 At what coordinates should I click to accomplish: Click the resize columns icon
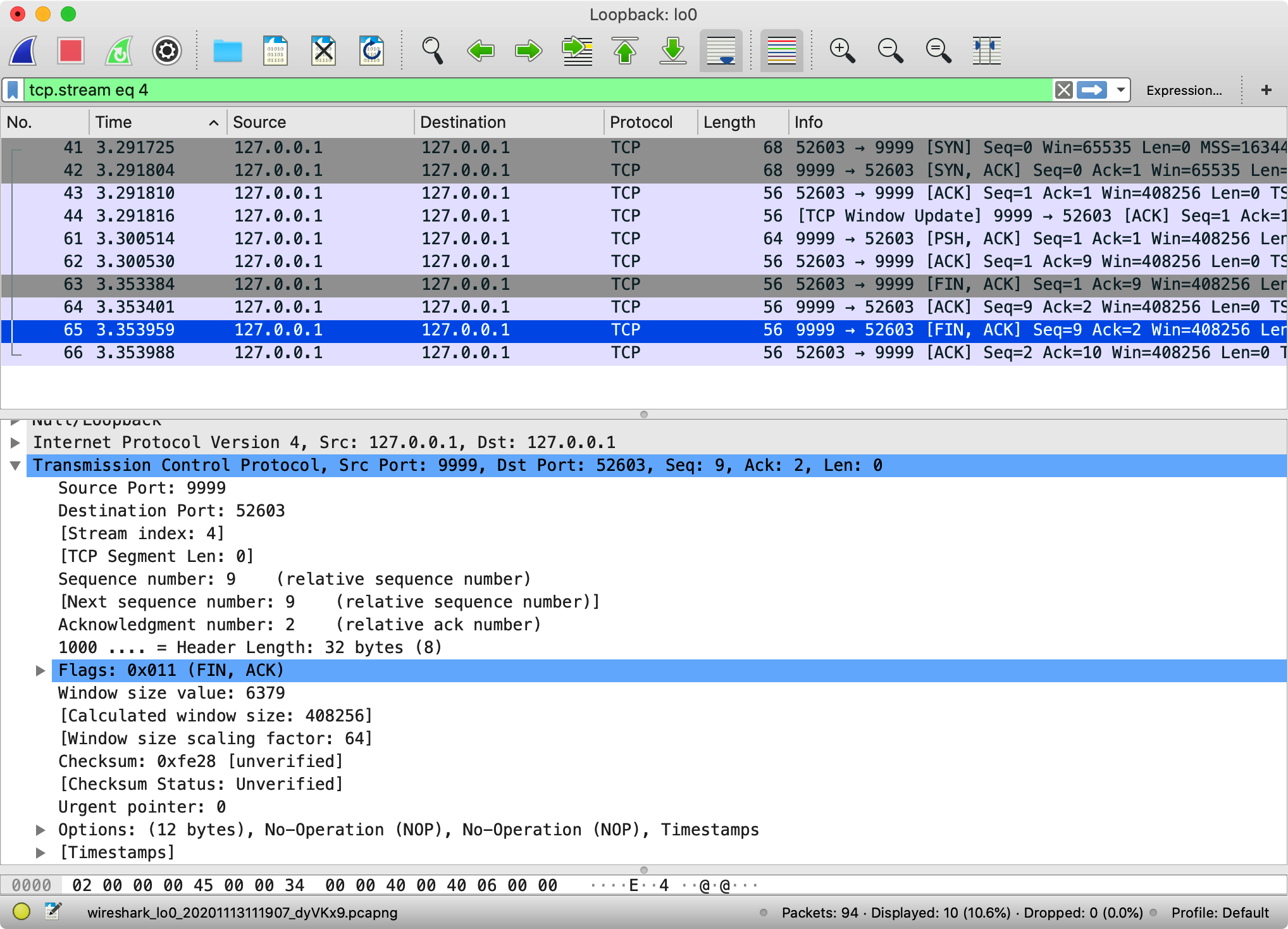tap(987, 51)
